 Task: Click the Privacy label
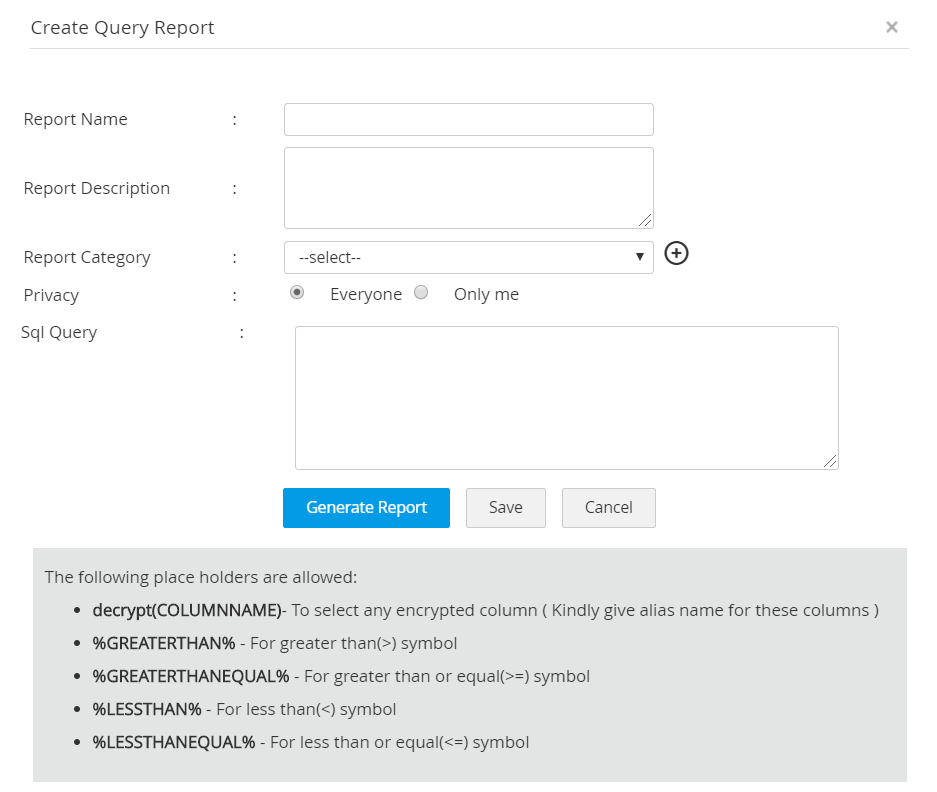[51, 295]
